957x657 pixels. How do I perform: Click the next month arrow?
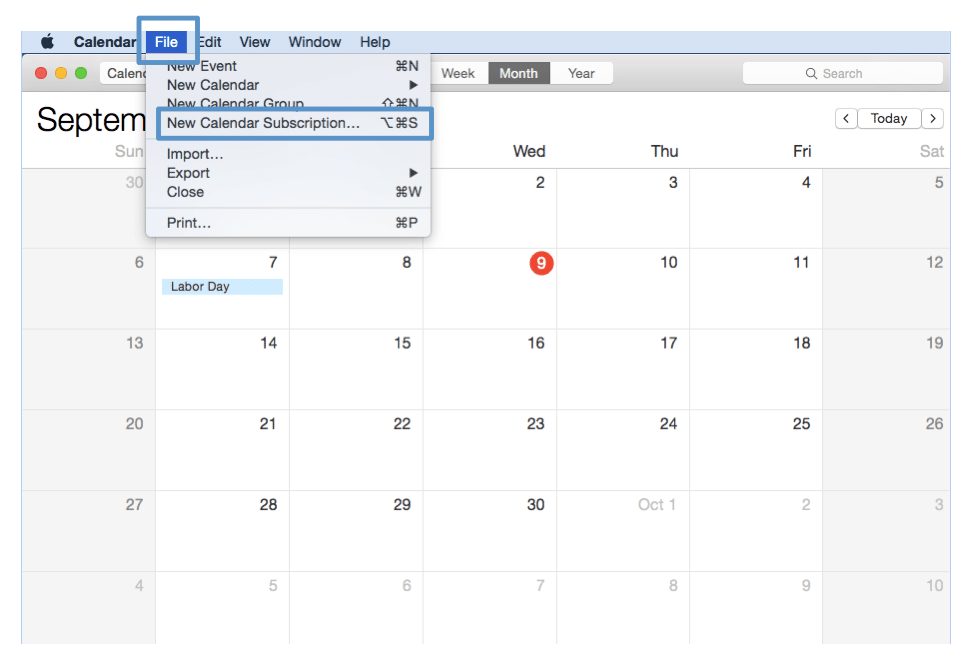(932, 118)
